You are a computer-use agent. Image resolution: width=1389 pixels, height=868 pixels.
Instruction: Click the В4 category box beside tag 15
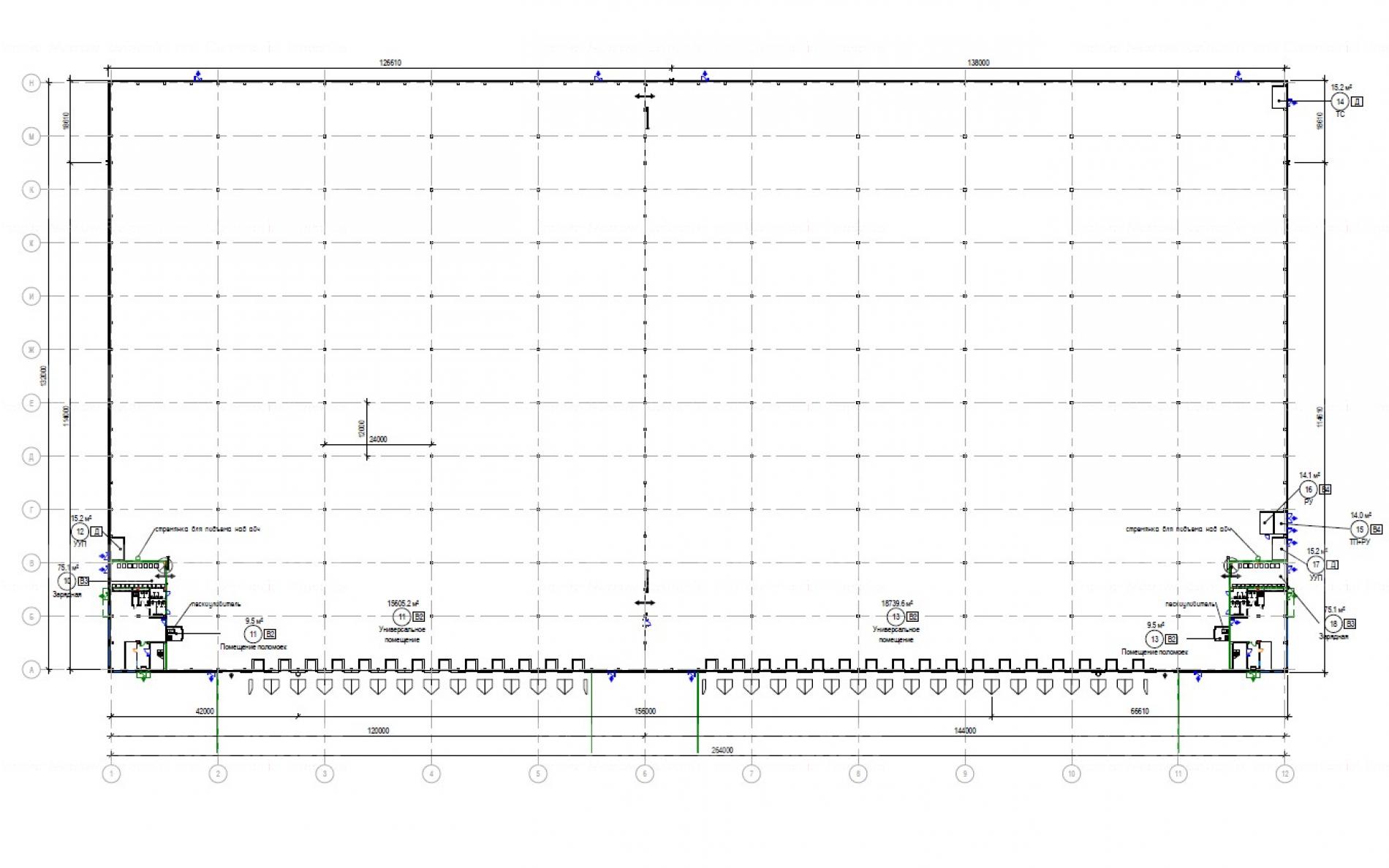pos(1377,529)
